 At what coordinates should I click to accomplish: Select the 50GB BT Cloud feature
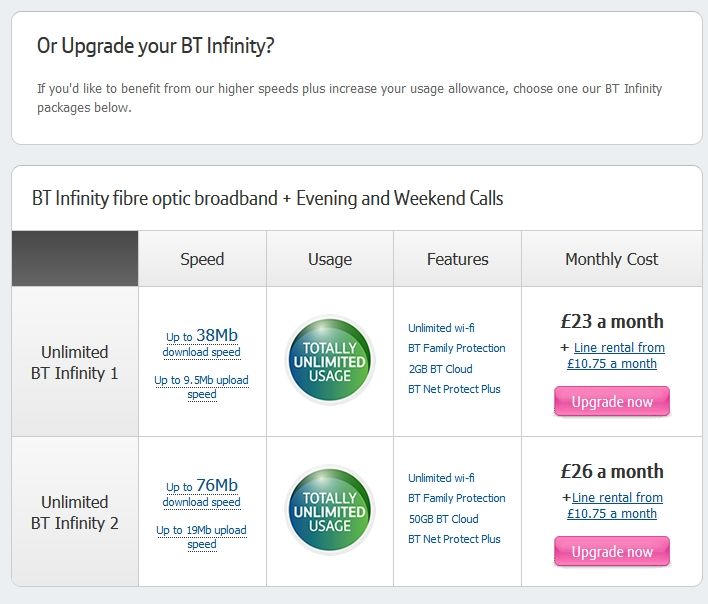443,519
